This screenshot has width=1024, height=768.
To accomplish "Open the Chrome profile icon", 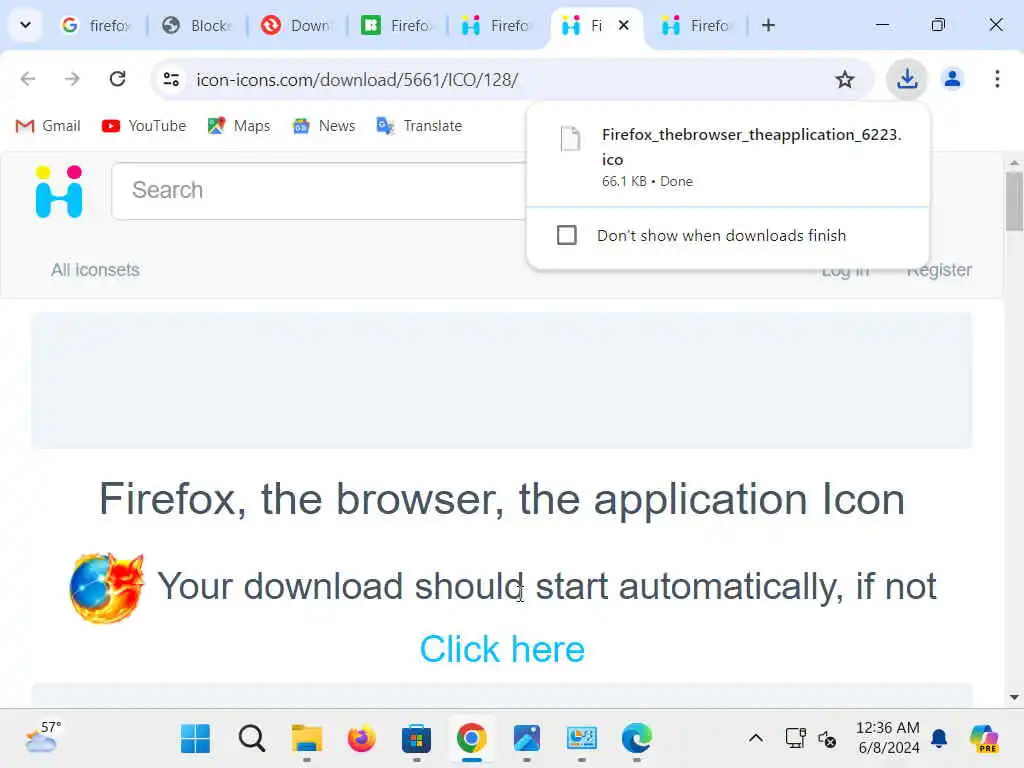I will click(952, 79).
